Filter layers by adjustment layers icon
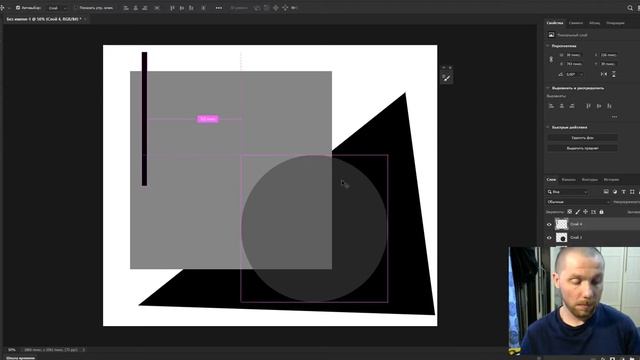The width and height of the screenshot is (640, 360). pyautogui.click(x=615, y=192)
